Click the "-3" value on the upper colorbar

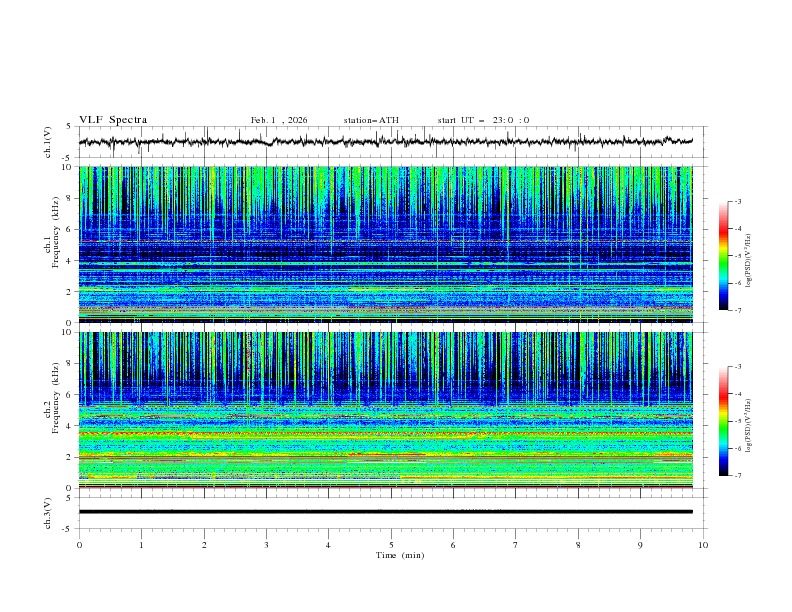[737, 201]
